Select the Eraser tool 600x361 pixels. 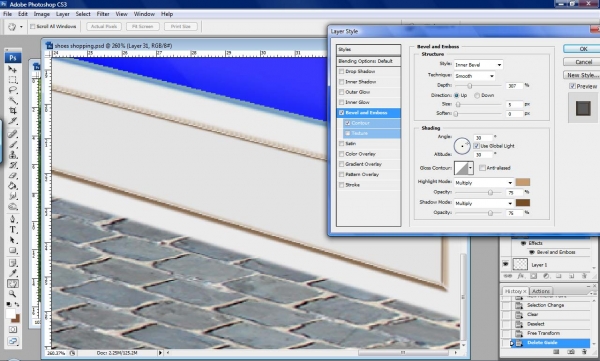coord(13,175)
